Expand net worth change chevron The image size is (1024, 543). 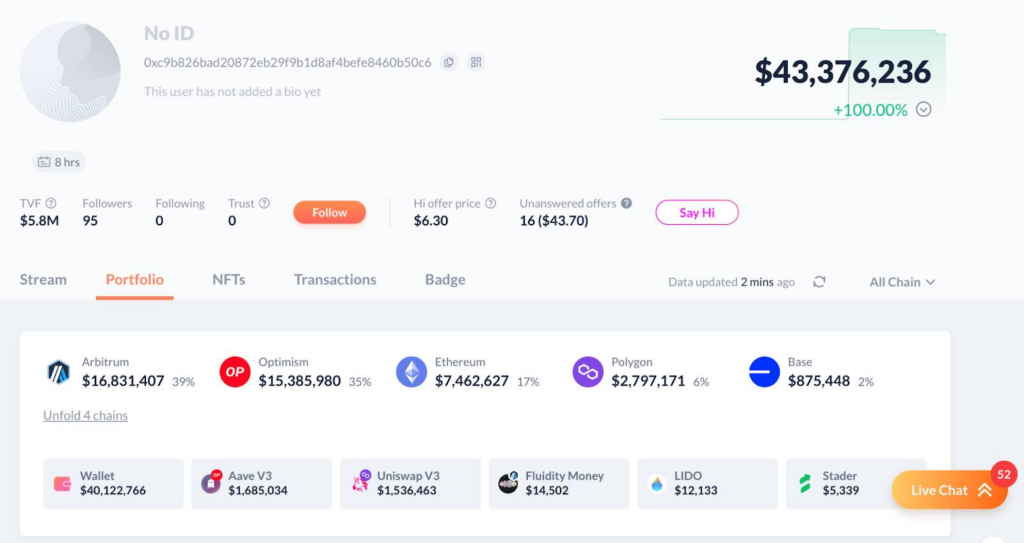924,110
